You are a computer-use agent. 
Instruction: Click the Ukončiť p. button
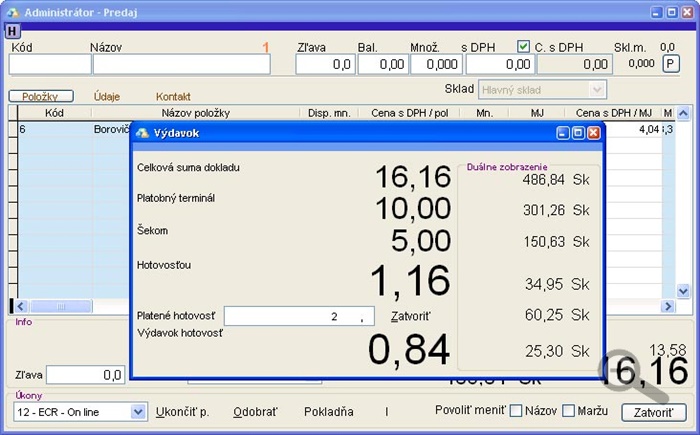[181, 411]
